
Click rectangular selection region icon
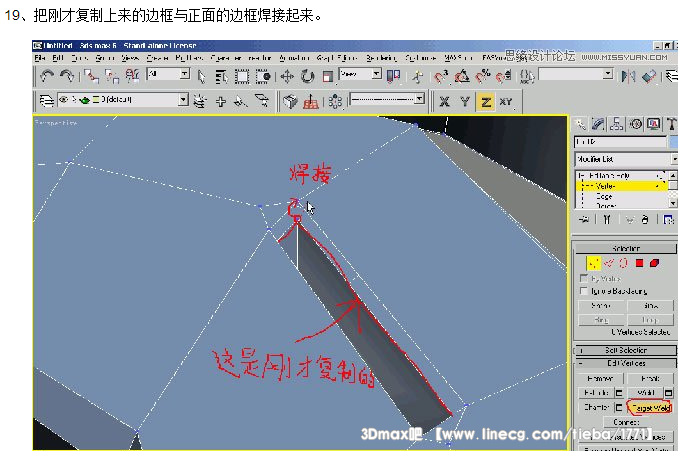point(242,77)
